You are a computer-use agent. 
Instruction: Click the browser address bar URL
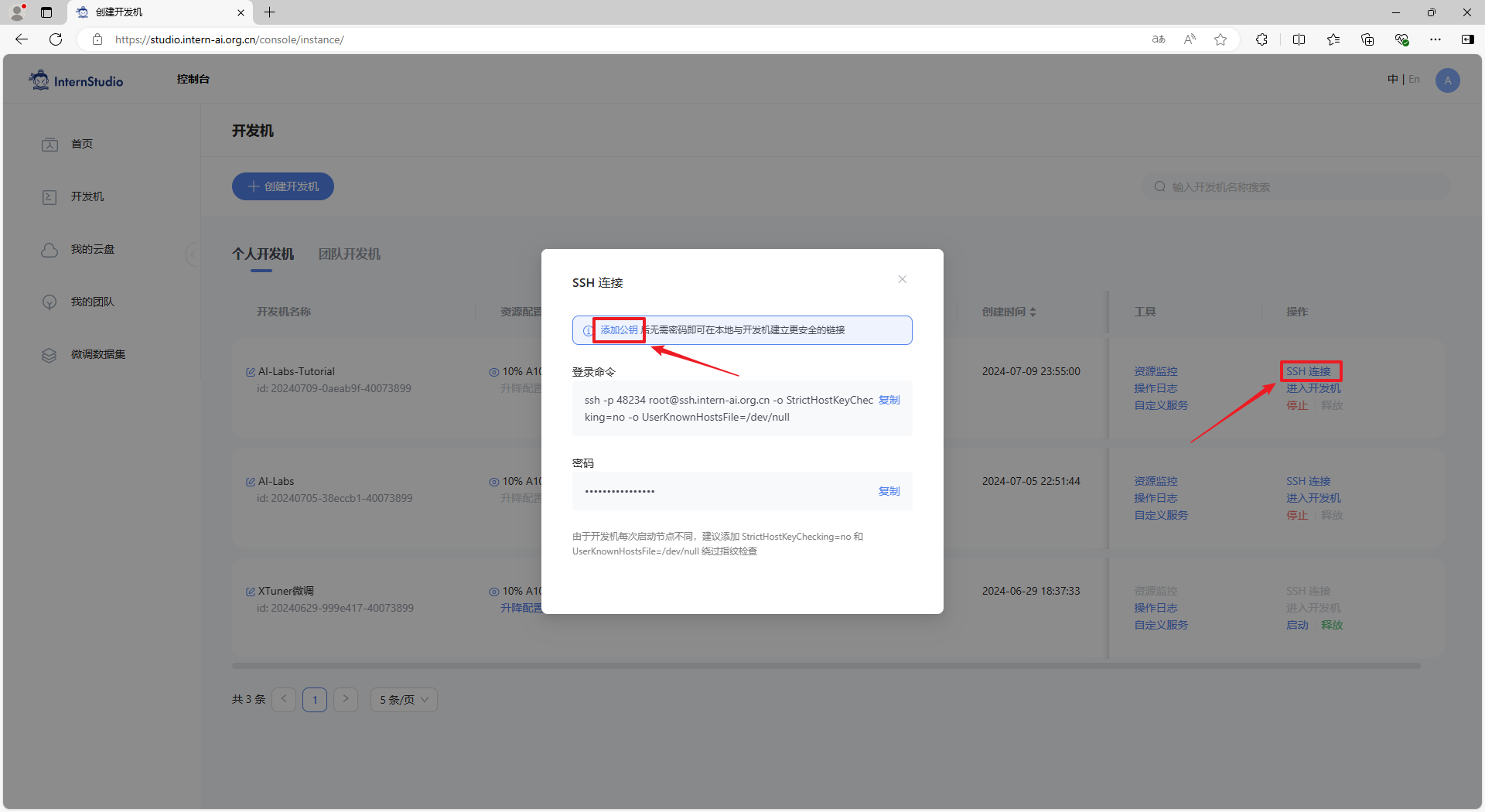(230, 39)
